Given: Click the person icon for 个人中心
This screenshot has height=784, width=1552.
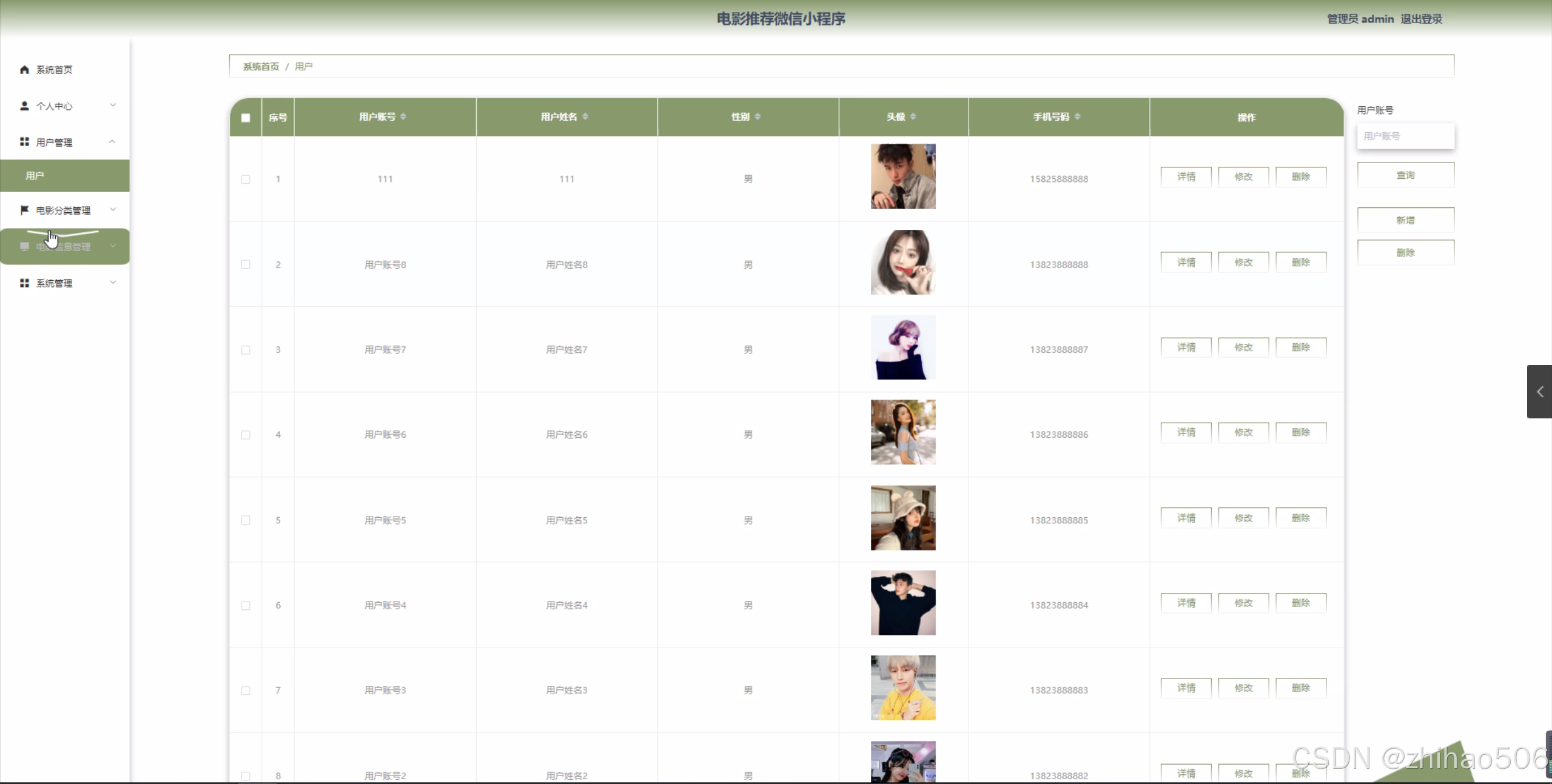Looking at the screenshot, I should click(24, 106).
